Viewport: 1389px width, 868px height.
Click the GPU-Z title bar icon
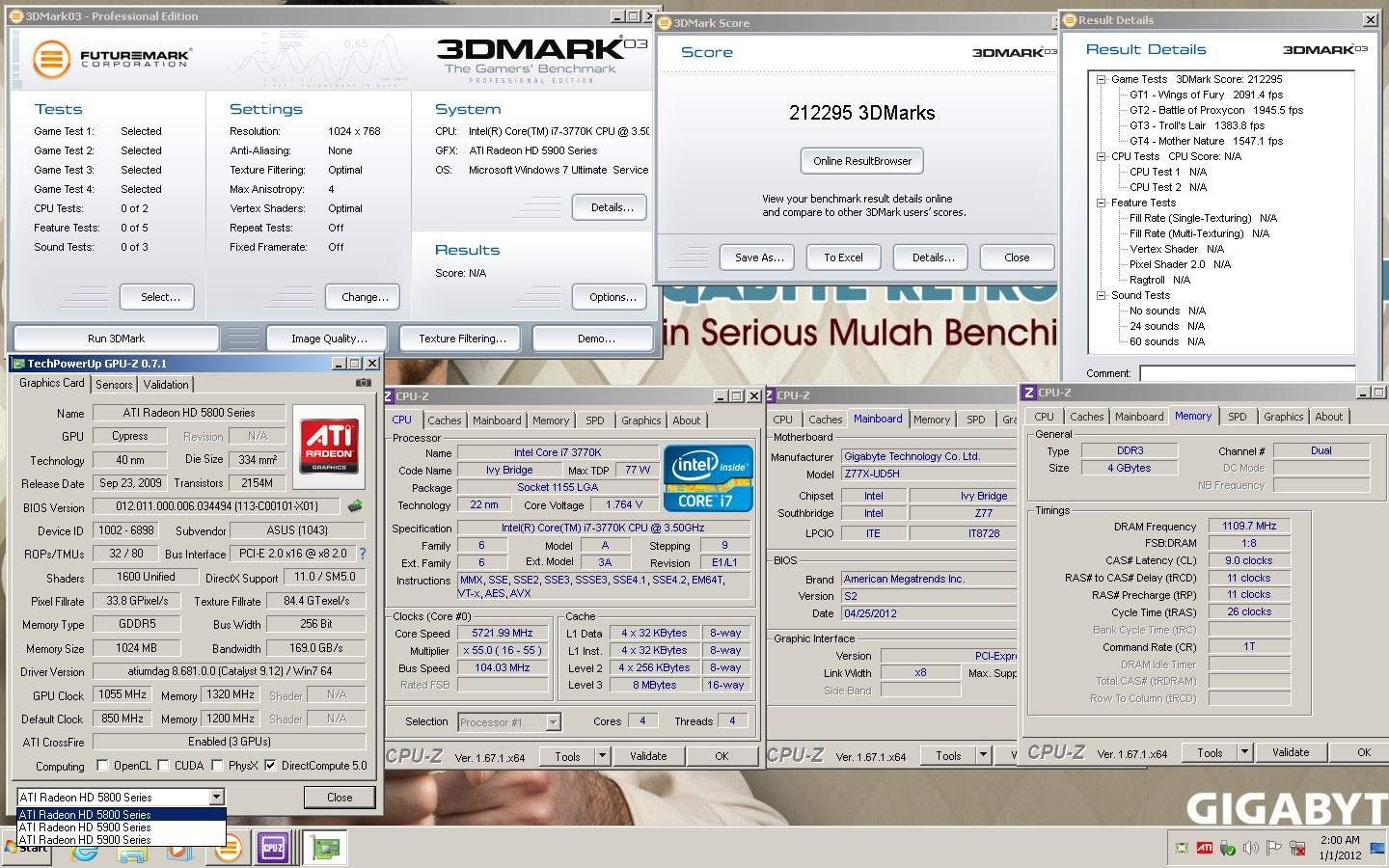(x=18, y=364)
